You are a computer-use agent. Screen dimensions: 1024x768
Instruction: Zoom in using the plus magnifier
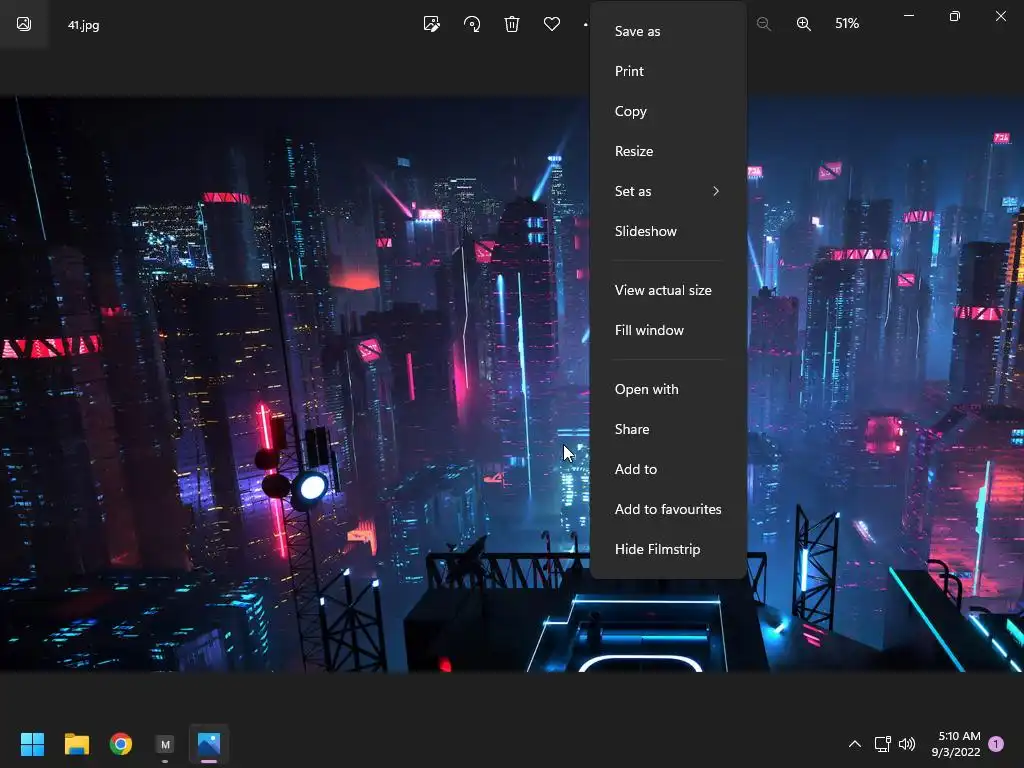point(803,24)
